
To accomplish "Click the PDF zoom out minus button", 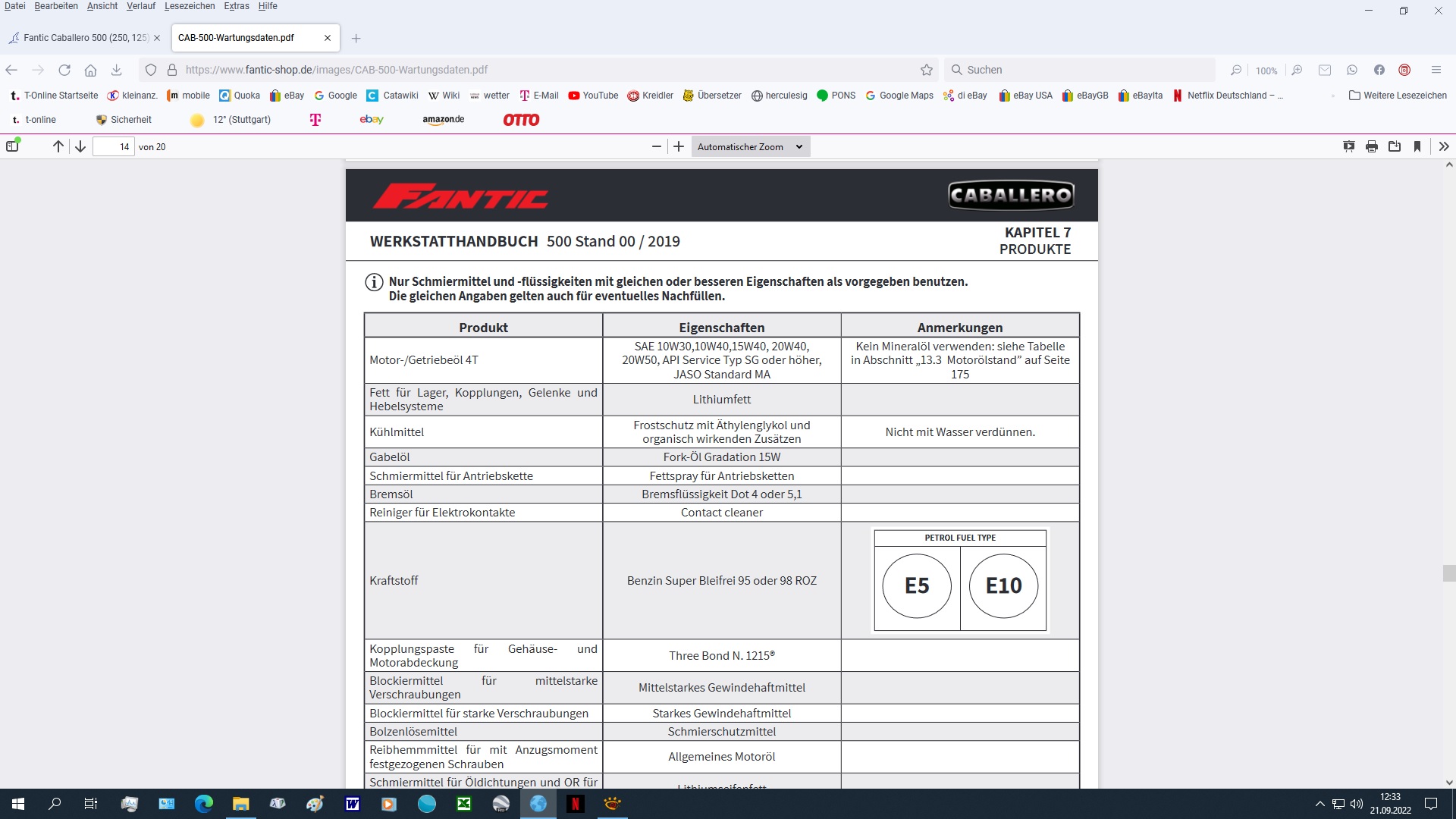I will pyautogui.click(x=657, y=146).
